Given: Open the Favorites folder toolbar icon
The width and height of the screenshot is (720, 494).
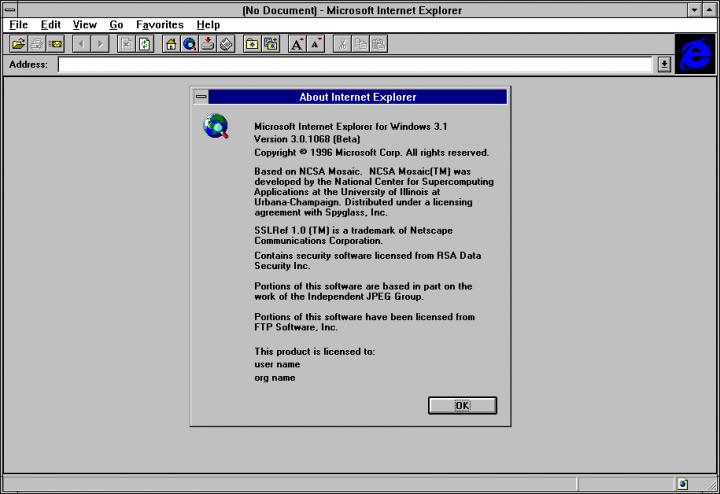Looking at the screenshot, I should 252,44.
